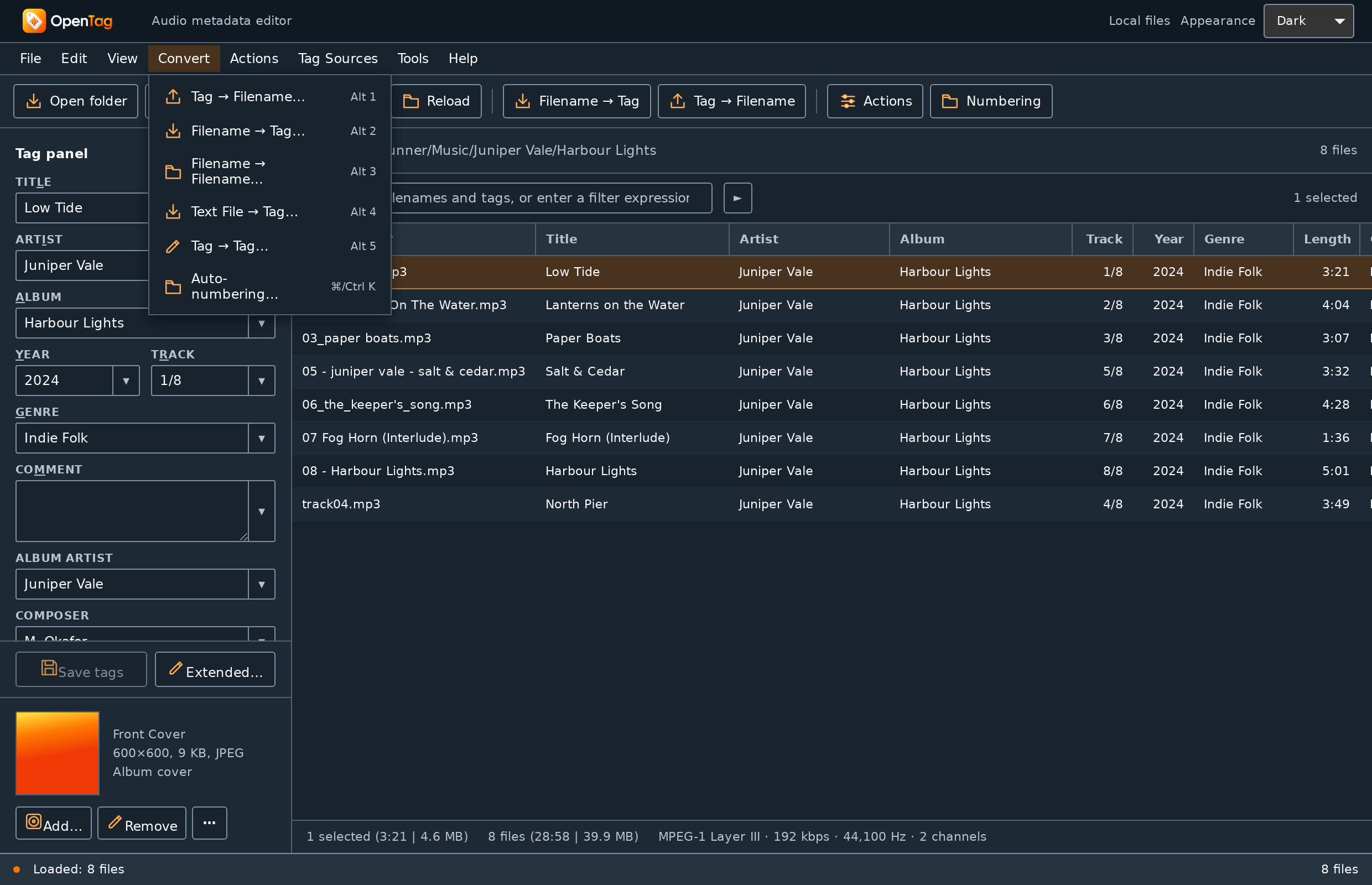Expand the Year field dropdown arrow

(126, 381)
